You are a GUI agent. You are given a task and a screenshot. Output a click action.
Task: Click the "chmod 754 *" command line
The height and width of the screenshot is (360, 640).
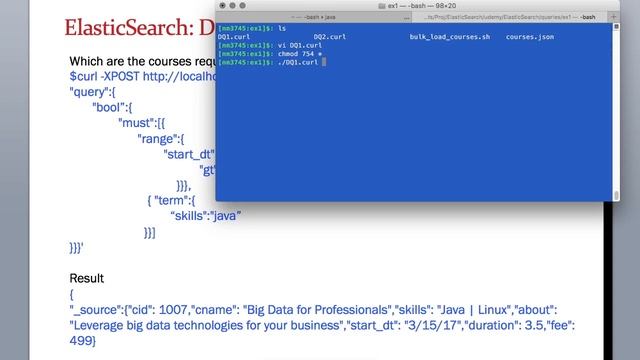[270, 54]
